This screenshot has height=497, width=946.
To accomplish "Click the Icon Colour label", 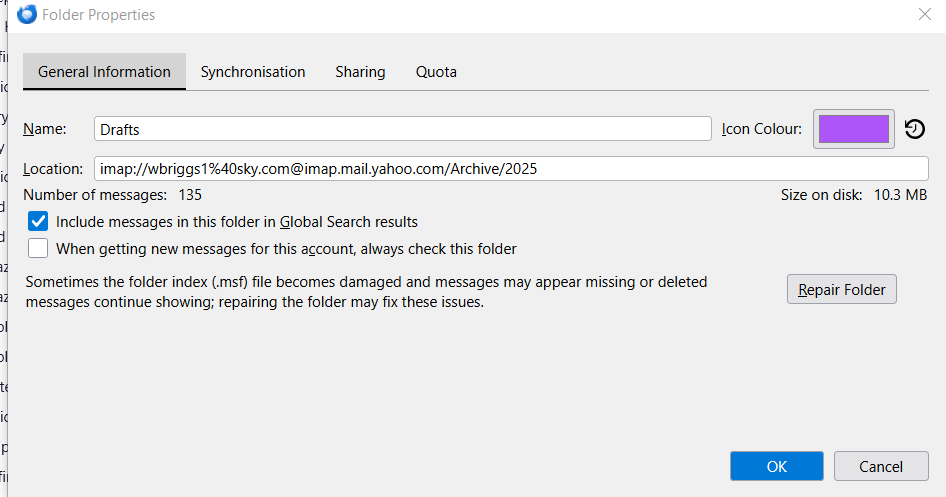I will click(x=762, y=129).
